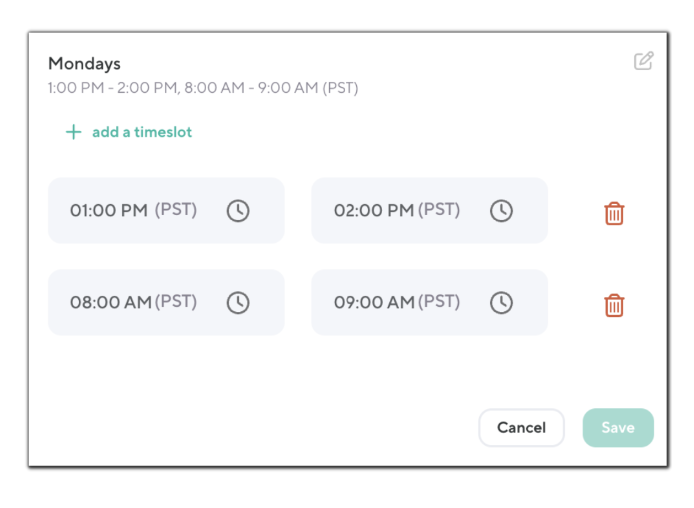Click the PST label next to 08:00 AM
The height and width of the screenshot is (508, 694).
click(x=176, y=302)
